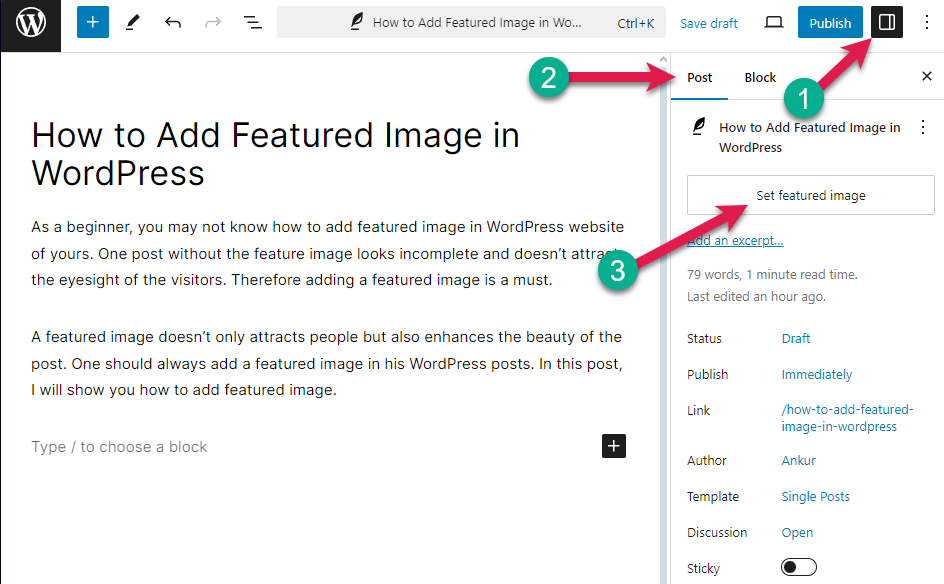
Task: Click the Author label in sidebar
Action: point(707,461)
